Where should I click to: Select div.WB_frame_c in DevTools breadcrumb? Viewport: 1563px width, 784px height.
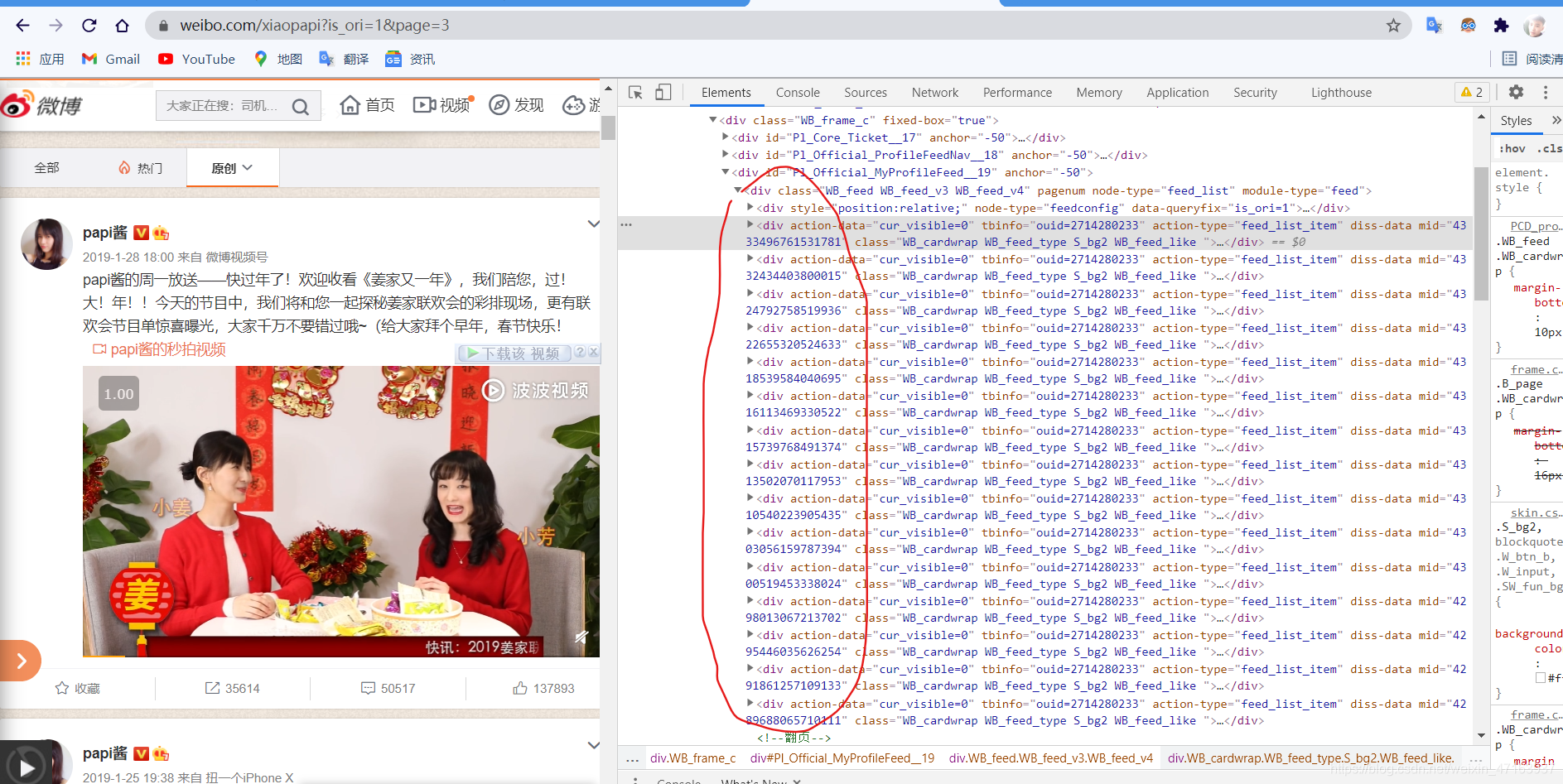pos(692,758)
